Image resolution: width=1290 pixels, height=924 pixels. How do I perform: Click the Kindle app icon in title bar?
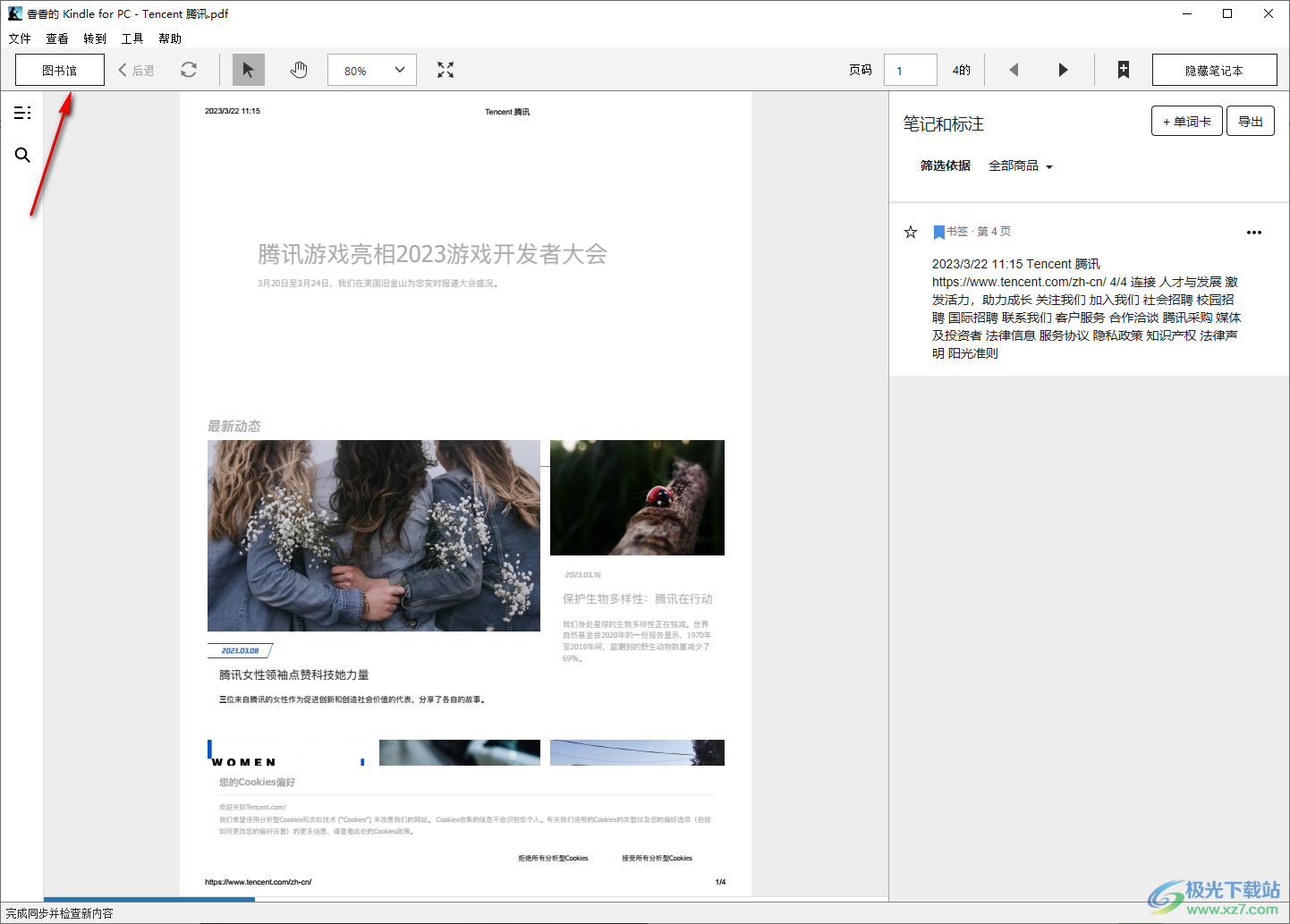coord(14,13)
